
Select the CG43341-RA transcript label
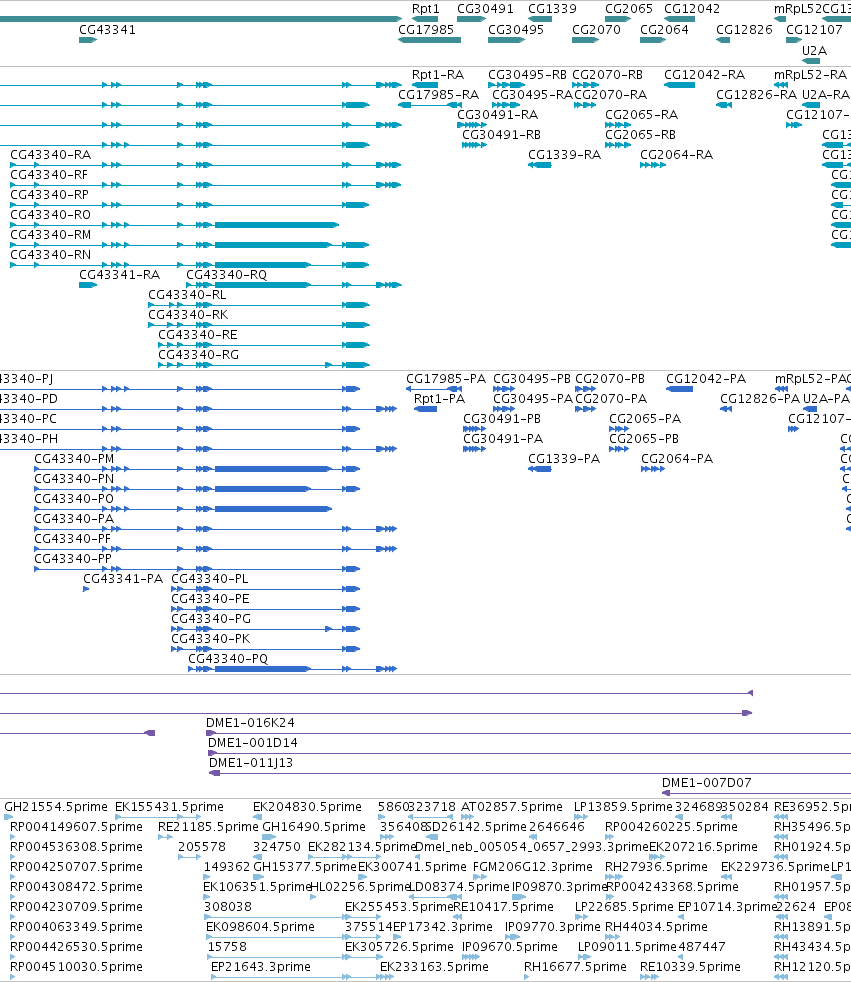point(120,275)
